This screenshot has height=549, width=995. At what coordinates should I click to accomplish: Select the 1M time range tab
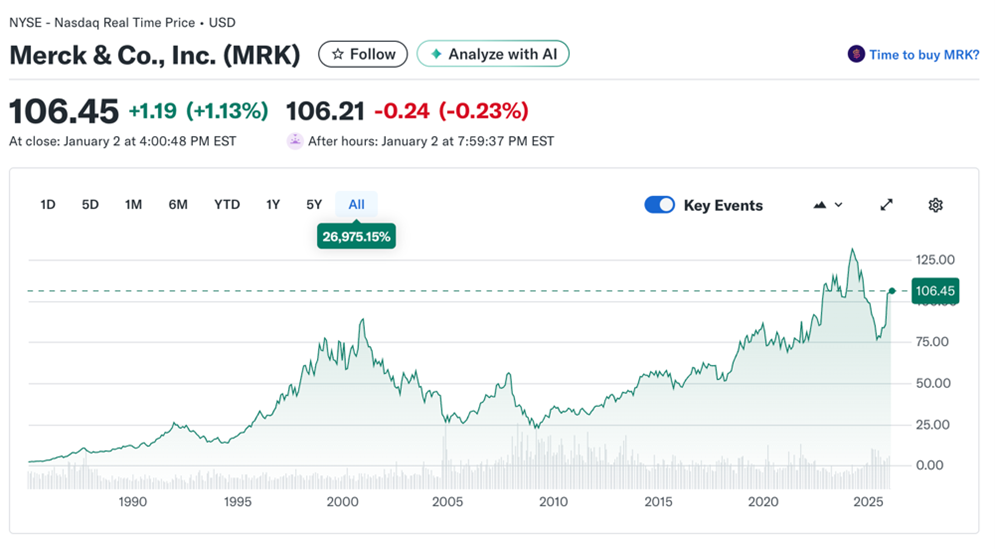[x=133, y=204]
